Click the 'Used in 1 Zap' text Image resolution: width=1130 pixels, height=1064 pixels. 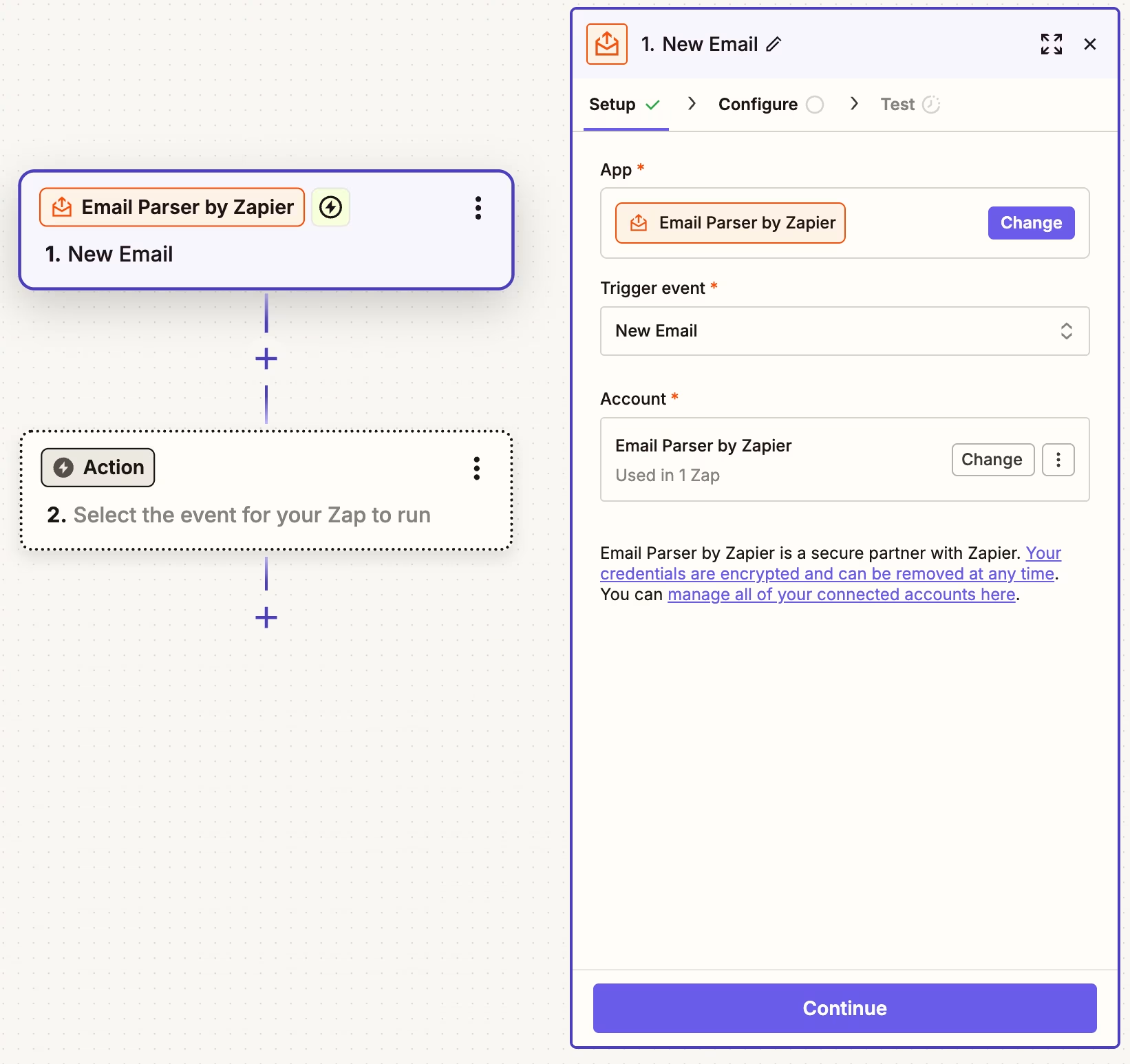pos(668,476)
